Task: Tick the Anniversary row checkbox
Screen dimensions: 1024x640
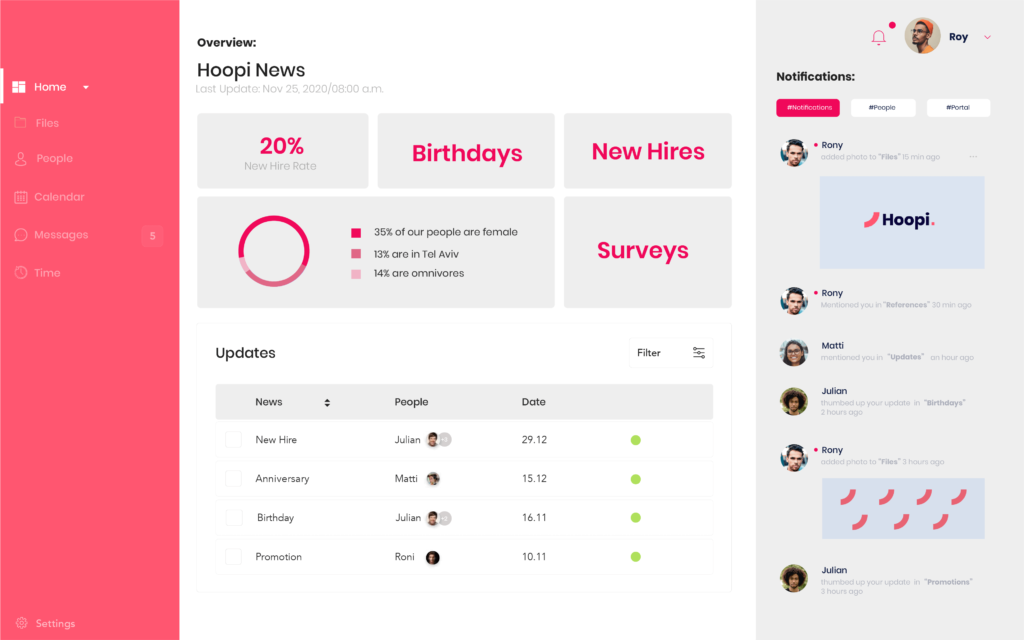Action: (x=234, y=478)
